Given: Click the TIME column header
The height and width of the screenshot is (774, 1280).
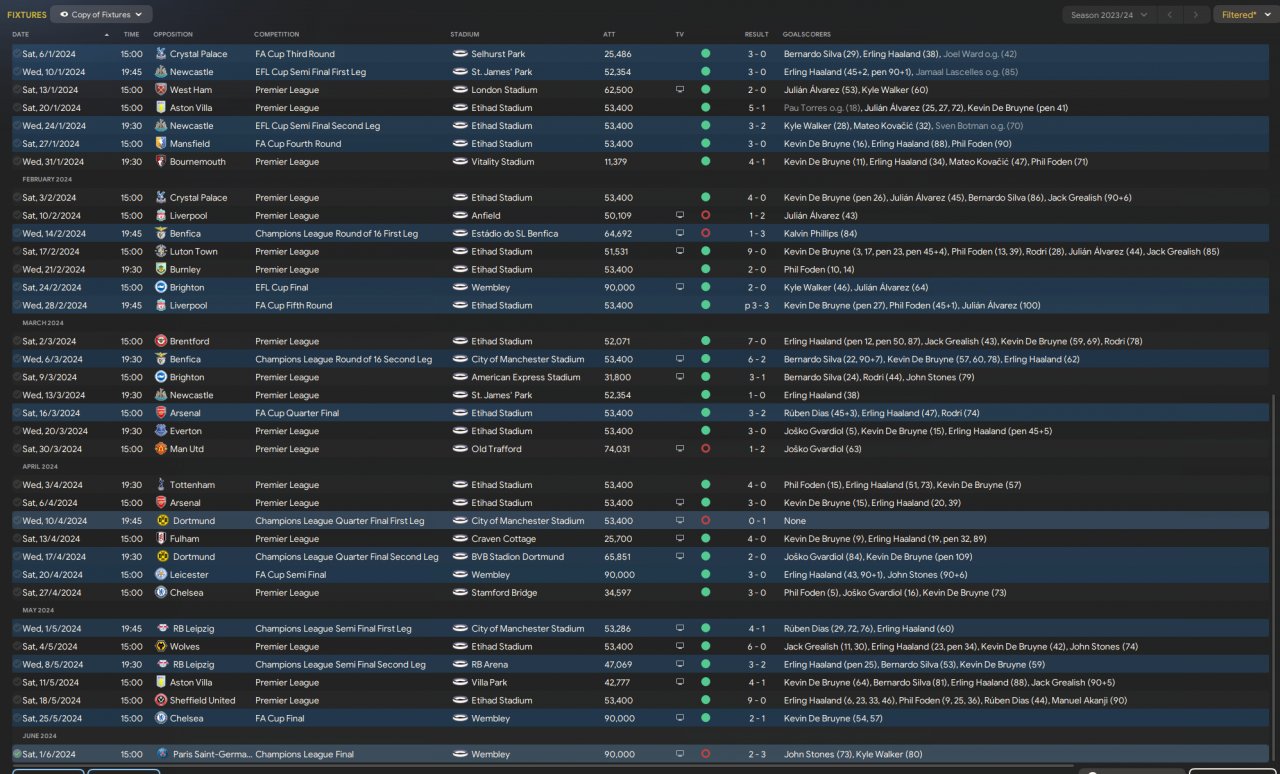Looking at the screenshot, I should pos(131,35).
